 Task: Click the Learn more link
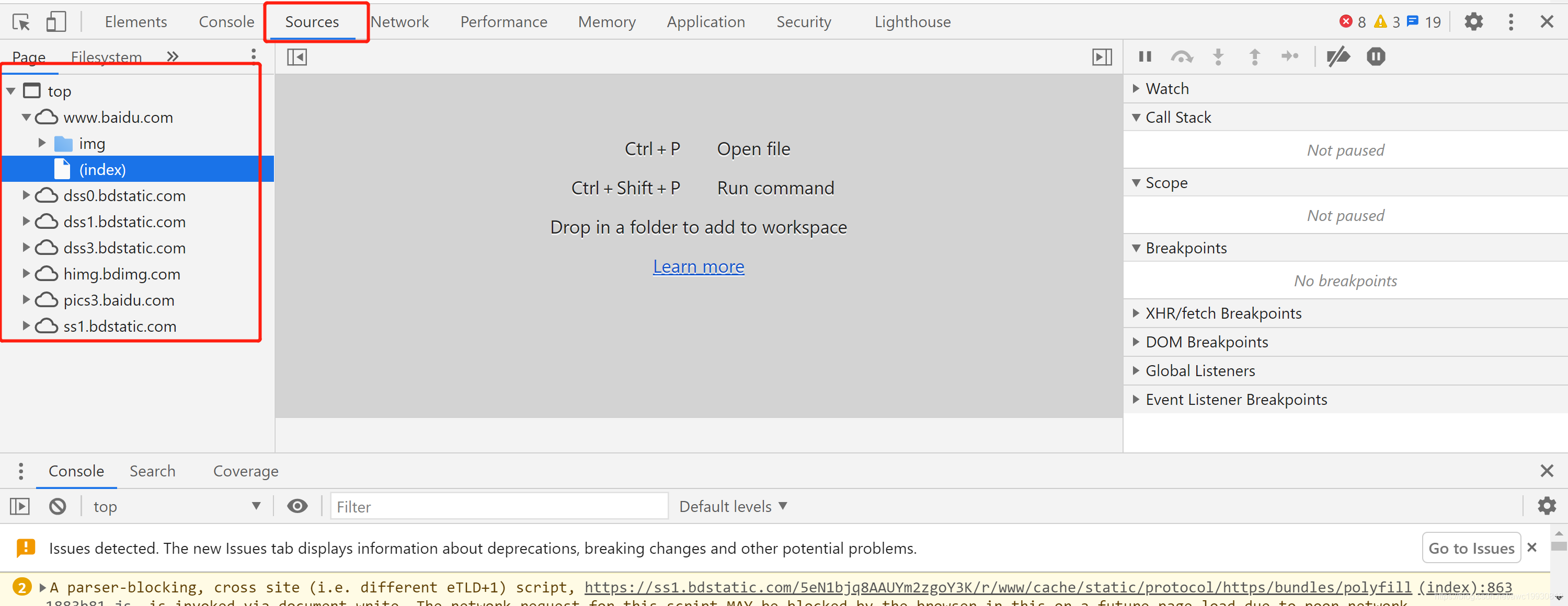(698, 266)
